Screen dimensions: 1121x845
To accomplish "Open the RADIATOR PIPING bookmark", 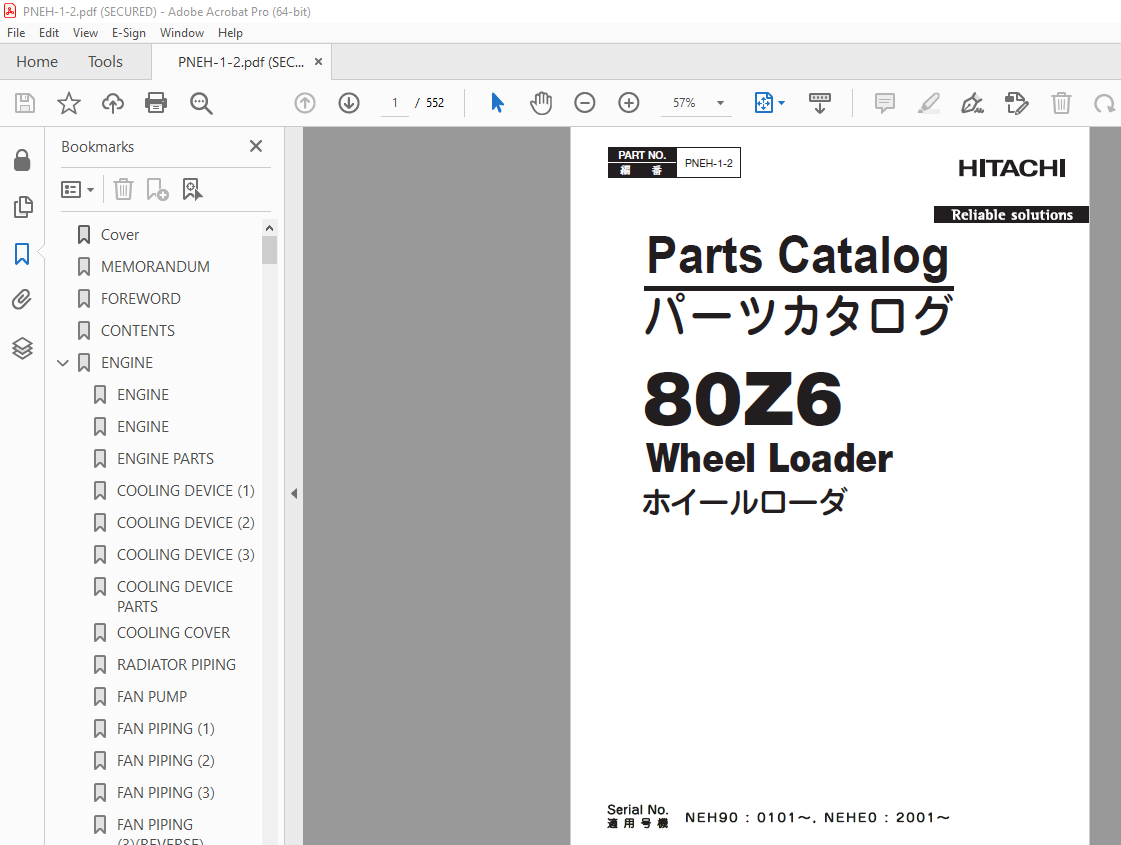I will [x=176, y=665].
